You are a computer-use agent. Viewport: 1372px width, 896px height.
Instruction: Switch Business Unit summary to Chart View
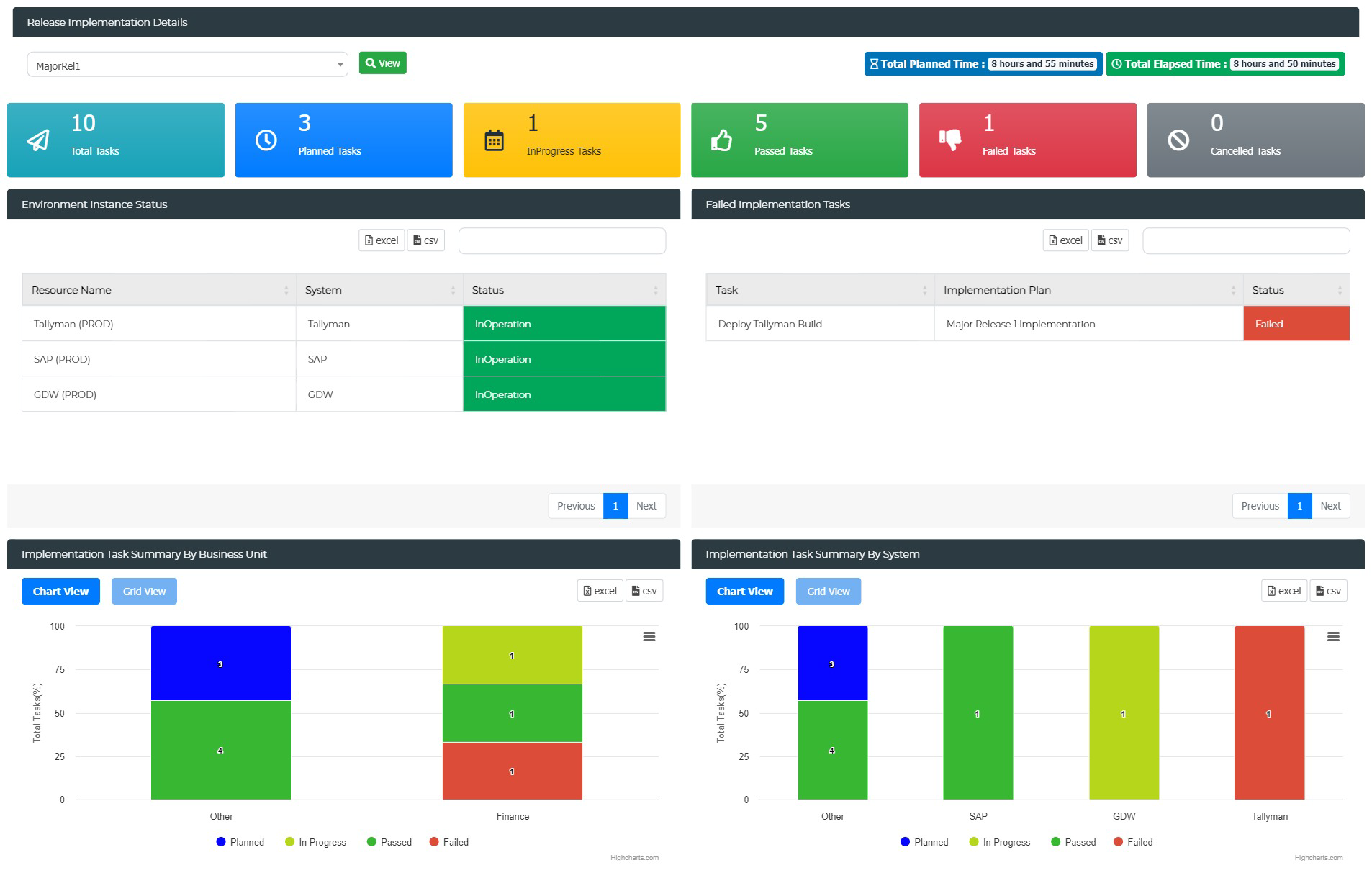(x=60, y=592)
